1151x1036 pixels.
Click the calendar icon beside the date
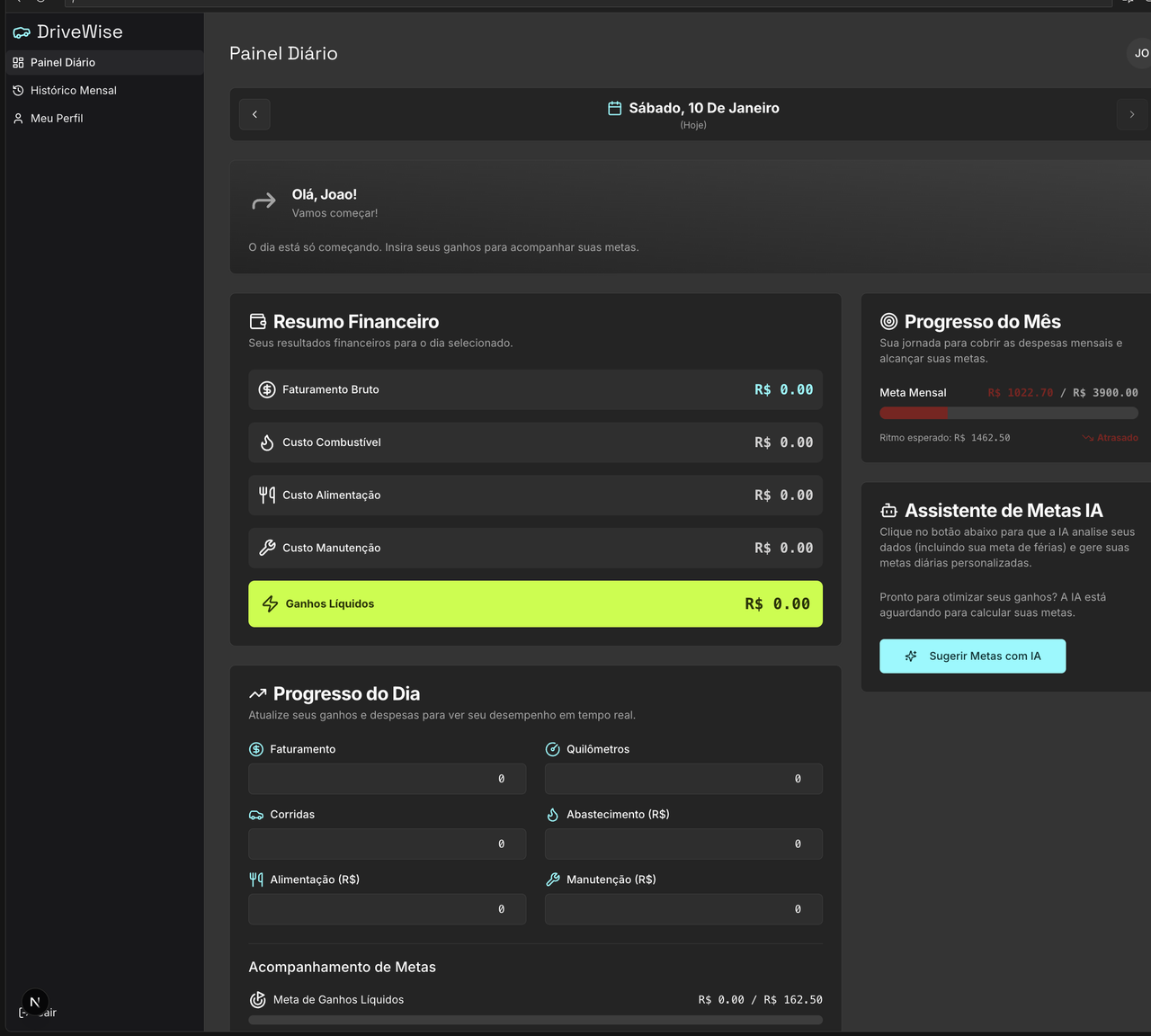pyautogui.click(x=615, y=108)
